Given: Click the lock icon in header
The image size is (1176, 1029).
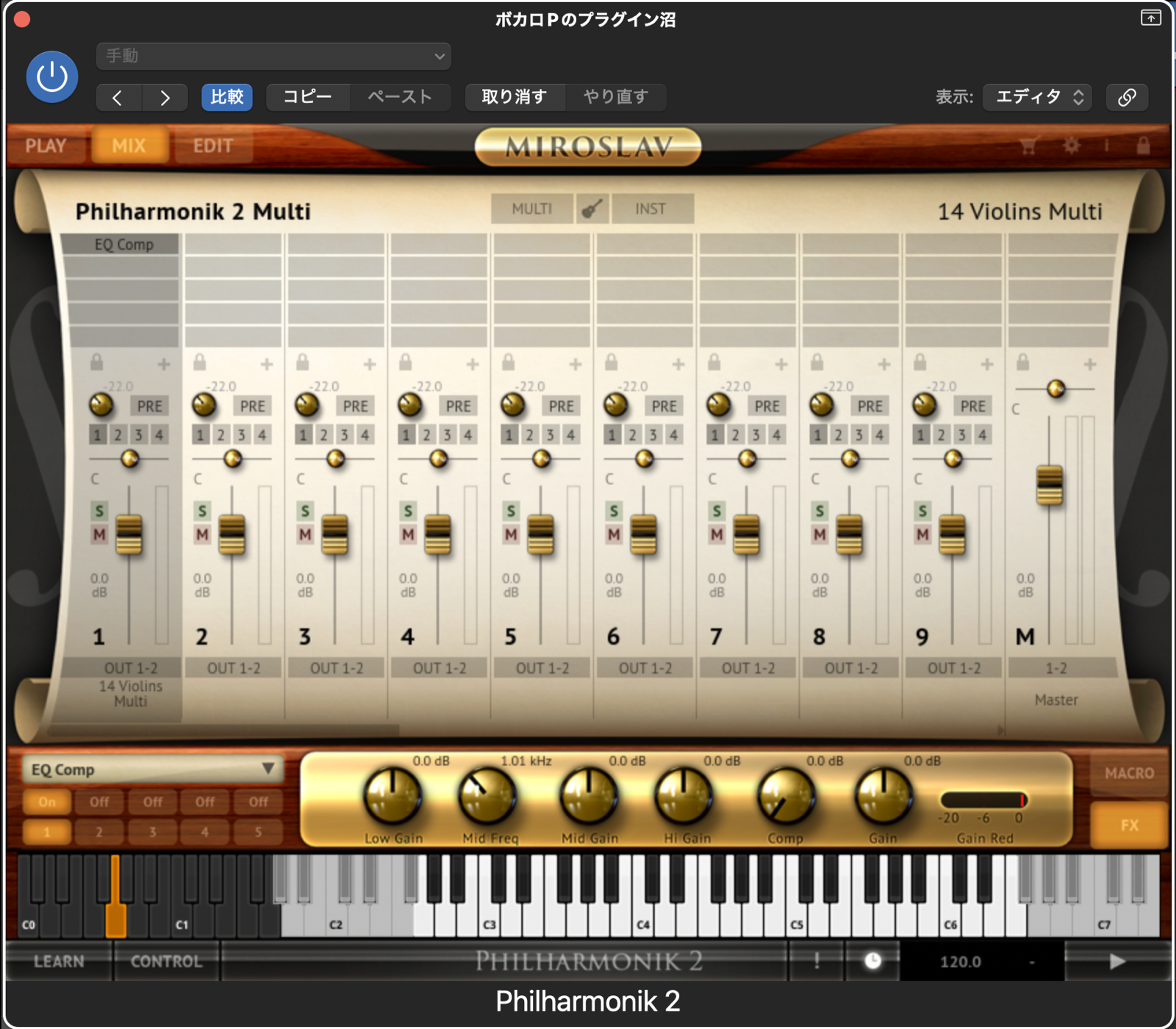Looking at the screenshot, I should click(x=1142, y=145).
